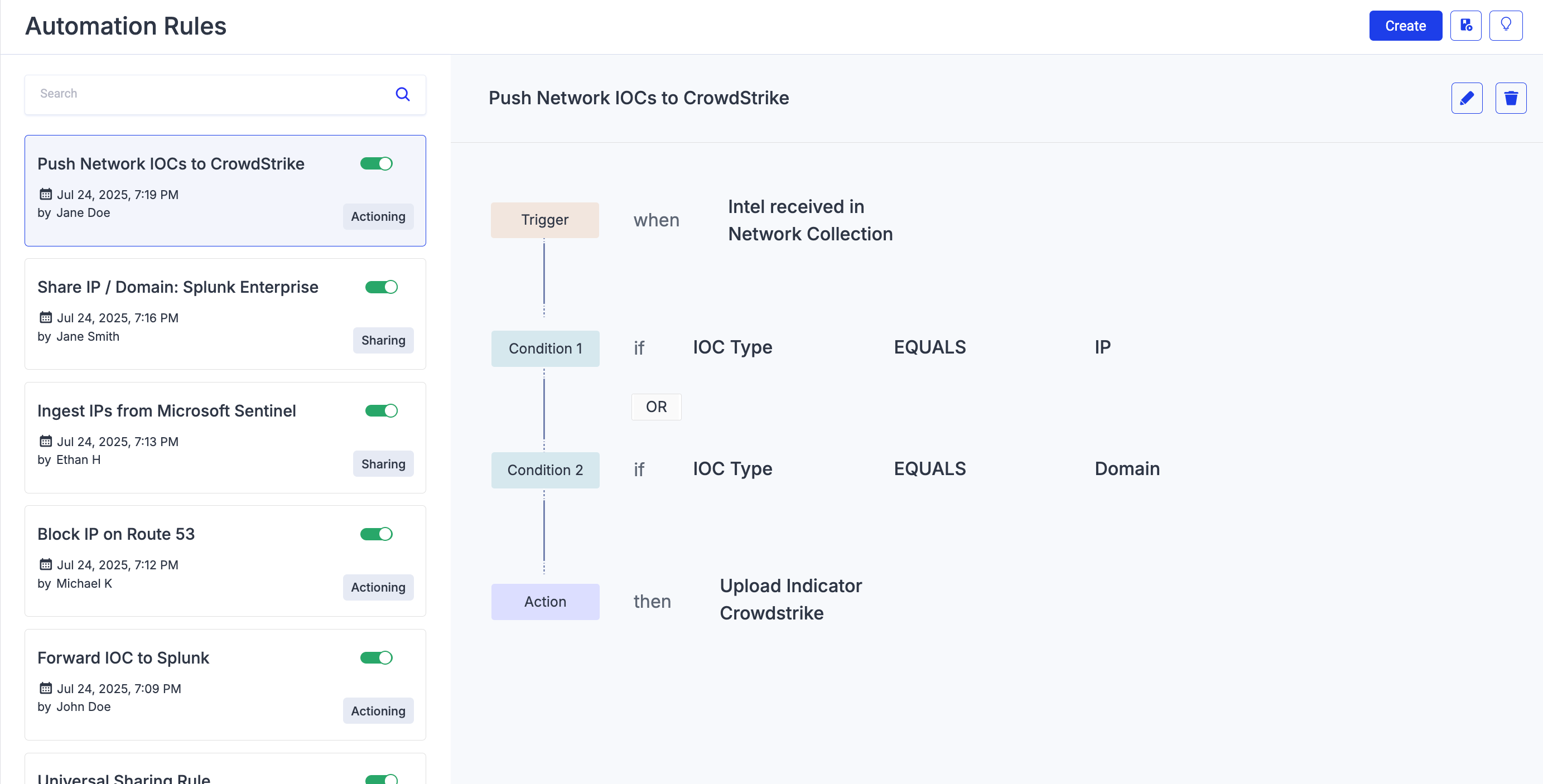Screen dimensions: 1543x784
Task: Click the search magnifier icon
Action: [403, 94]
